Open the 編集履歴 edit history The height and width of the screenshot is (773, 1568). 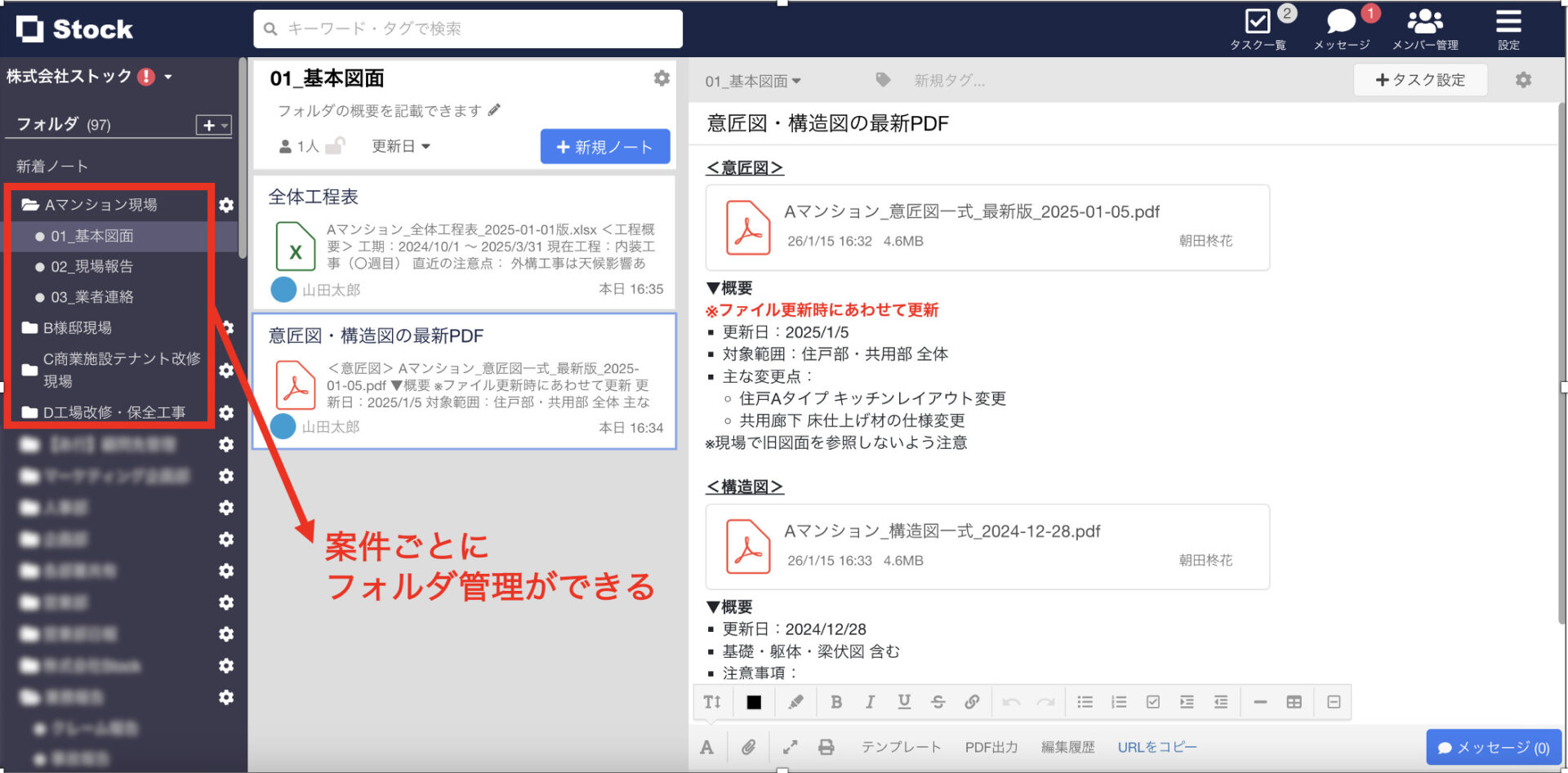tap(1067, 746)
